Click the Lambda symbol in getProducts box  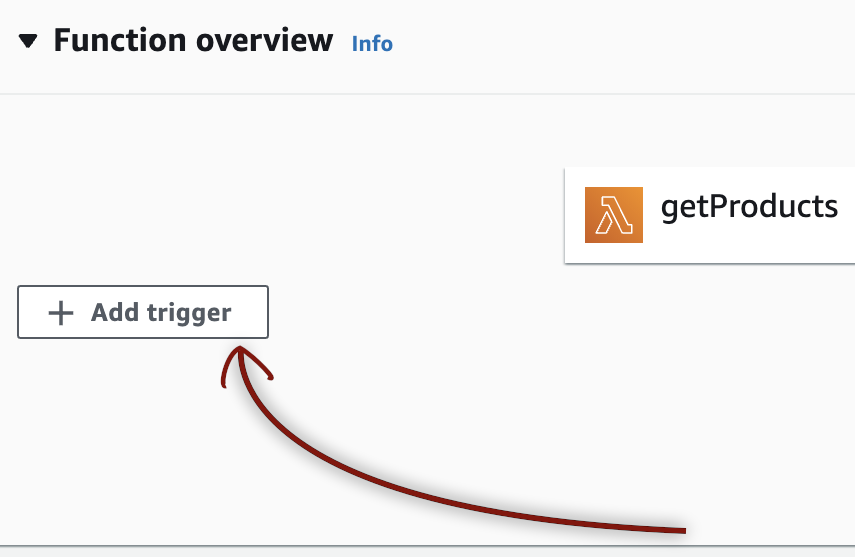pyautogui.click(x=614, y=215)
